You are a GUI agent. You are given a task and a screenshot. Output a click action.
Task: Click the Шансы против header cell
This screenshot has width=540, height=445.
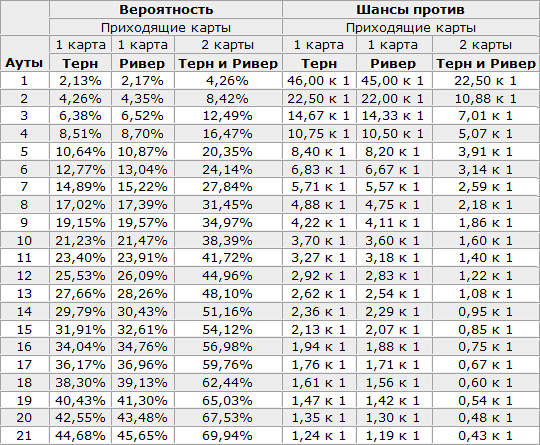pos(410,9)
